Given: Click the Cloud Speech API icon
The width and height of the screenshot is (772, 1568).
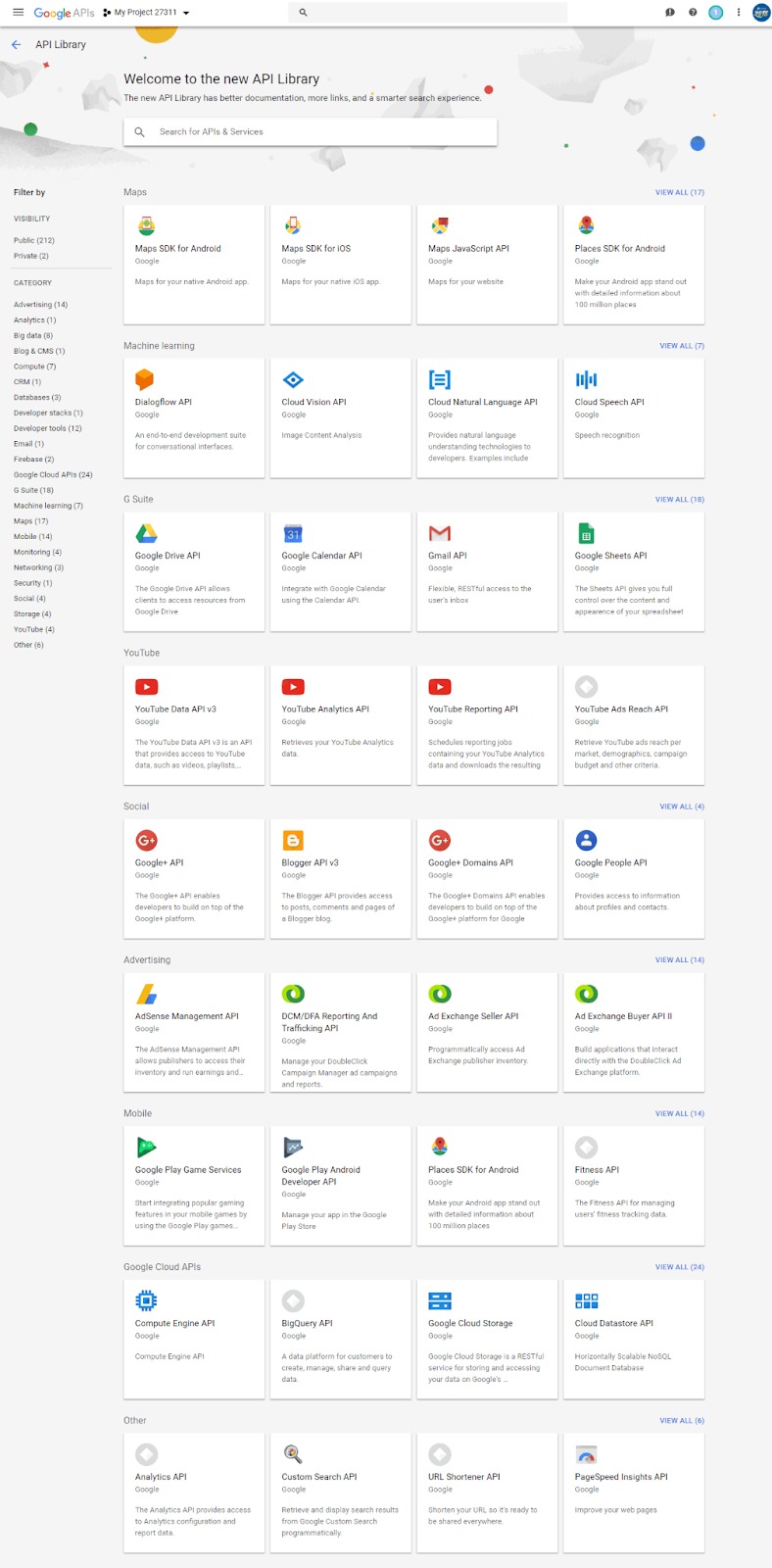Looking at the screenshot, I should [586, 379].
